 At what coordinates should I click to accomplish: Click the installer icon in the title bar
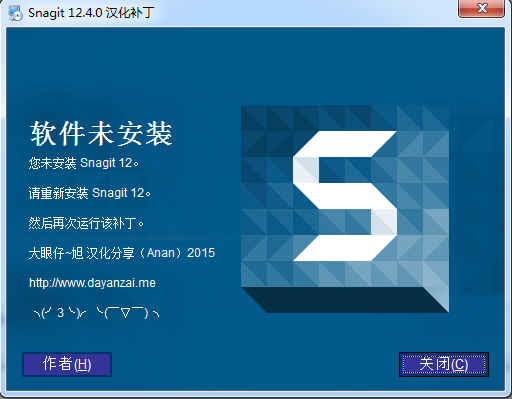click(x=15, y=13)
